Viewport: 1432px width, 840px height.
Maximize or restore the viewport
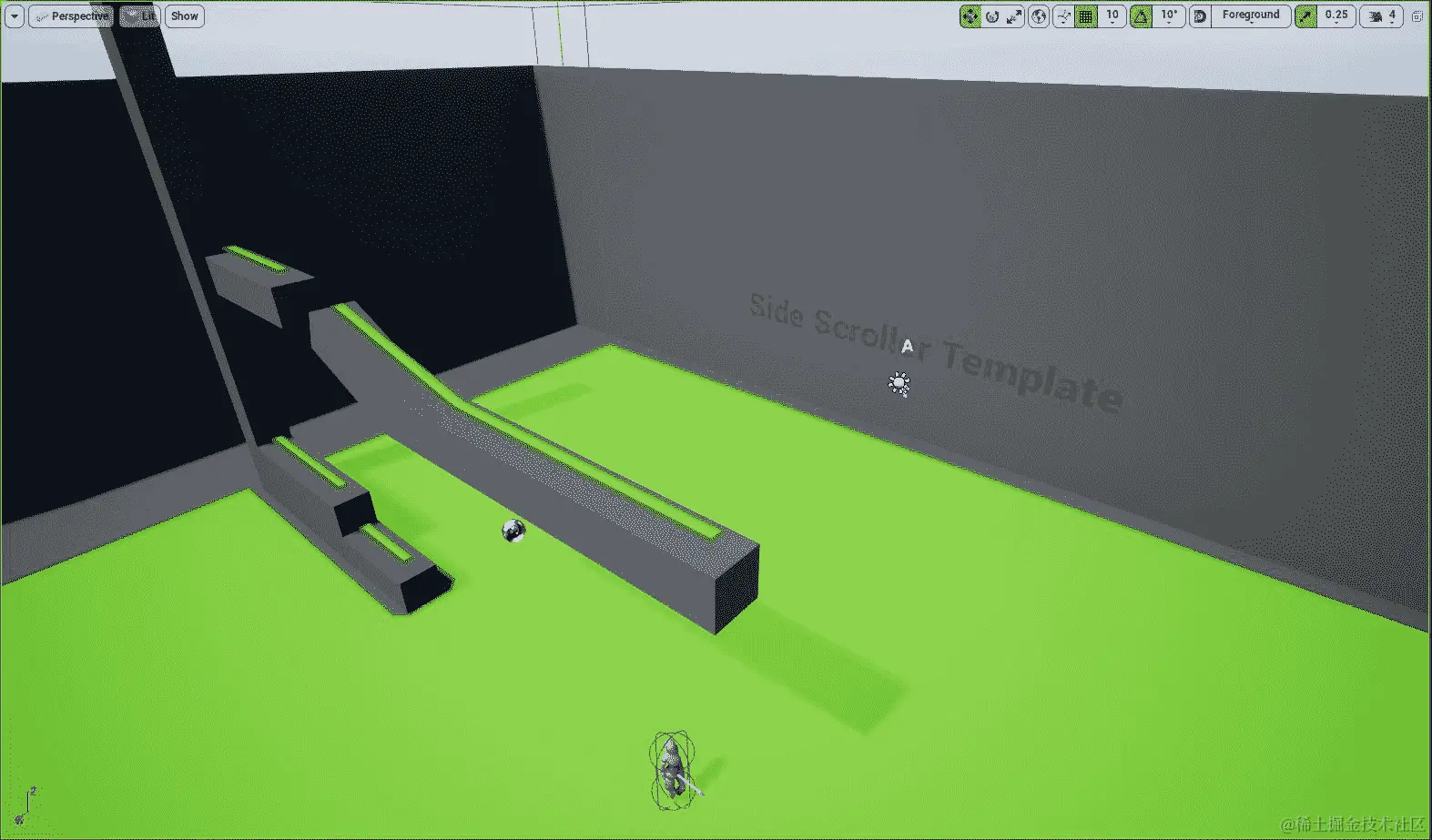(1417, 16)
